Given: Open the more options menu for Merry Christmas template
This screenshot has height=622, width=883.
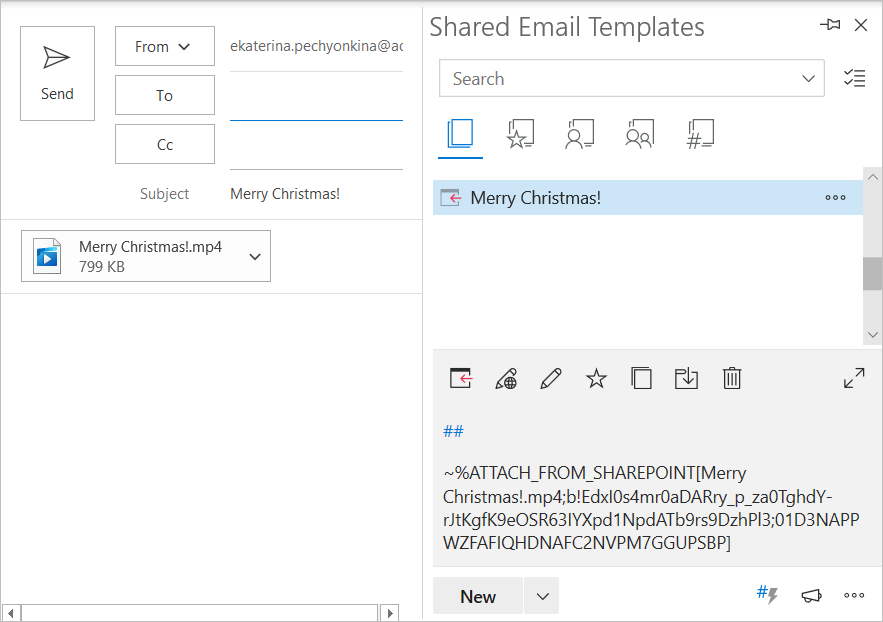Looking at the screenshot, I should tap(835, 197).
